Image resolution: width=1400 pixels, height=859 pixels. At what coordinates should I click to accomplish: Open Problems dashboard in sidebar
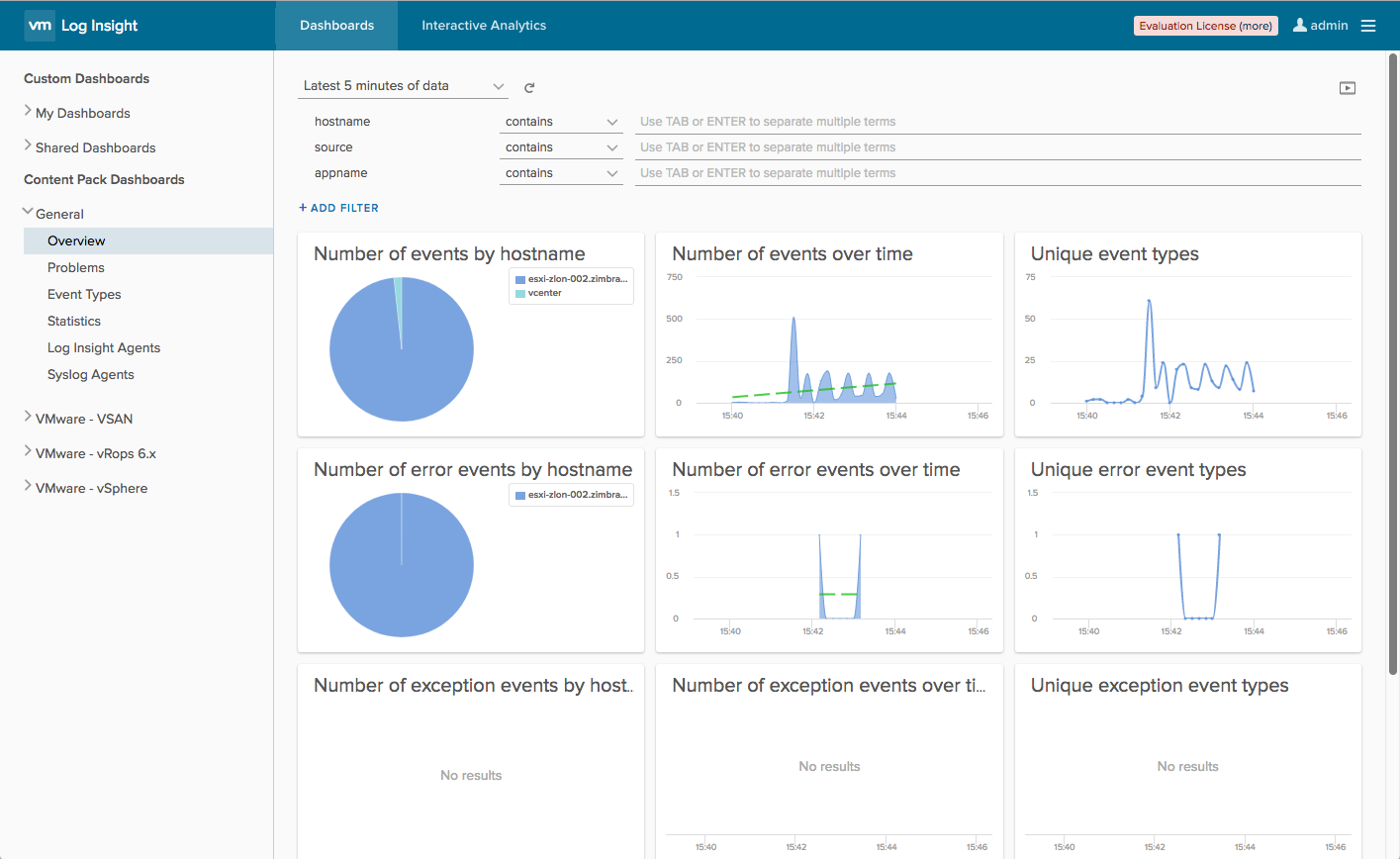75,267
